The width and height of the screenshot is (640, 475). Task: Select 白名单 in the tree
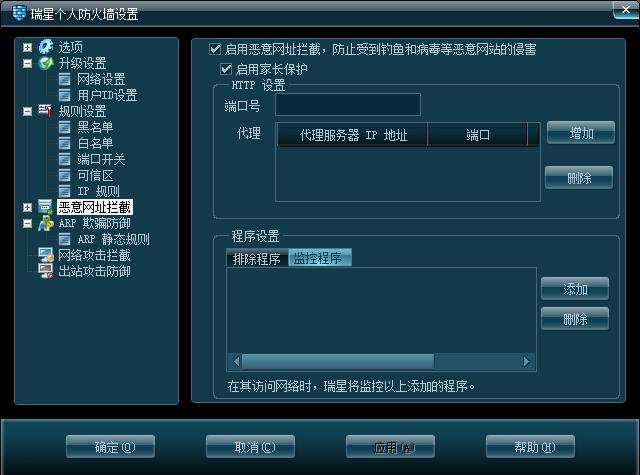click(96, 143)
